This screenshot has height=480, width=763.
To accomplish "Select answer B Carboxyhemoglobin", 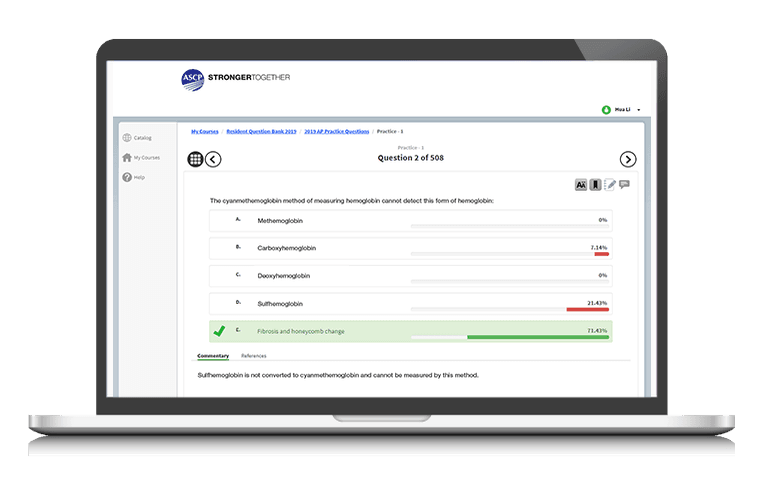I will [x=287, y=247].
